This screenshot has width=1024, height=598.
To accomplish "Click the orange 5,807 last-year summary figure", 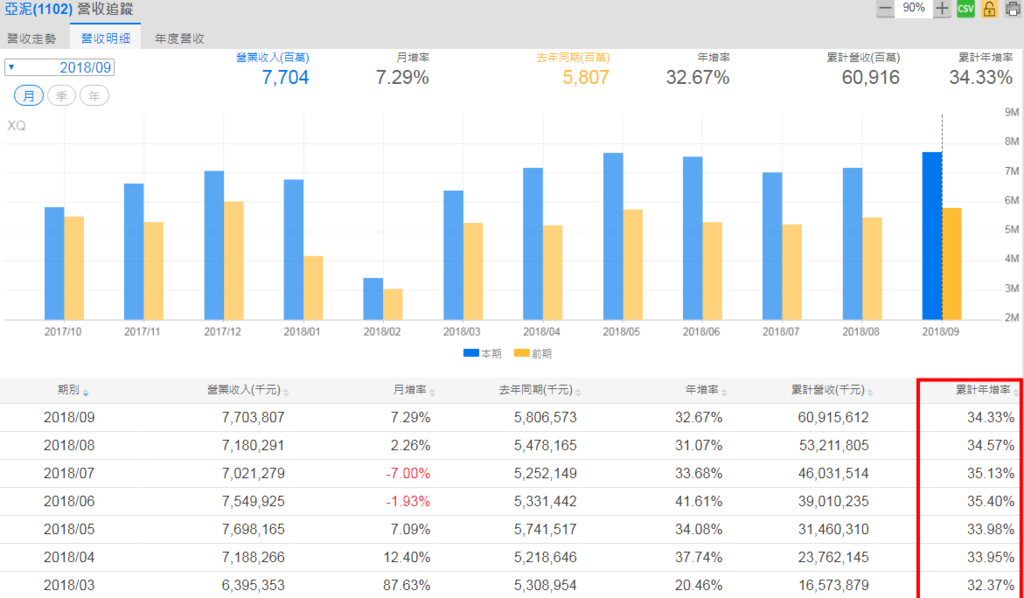I will (586, 78).
